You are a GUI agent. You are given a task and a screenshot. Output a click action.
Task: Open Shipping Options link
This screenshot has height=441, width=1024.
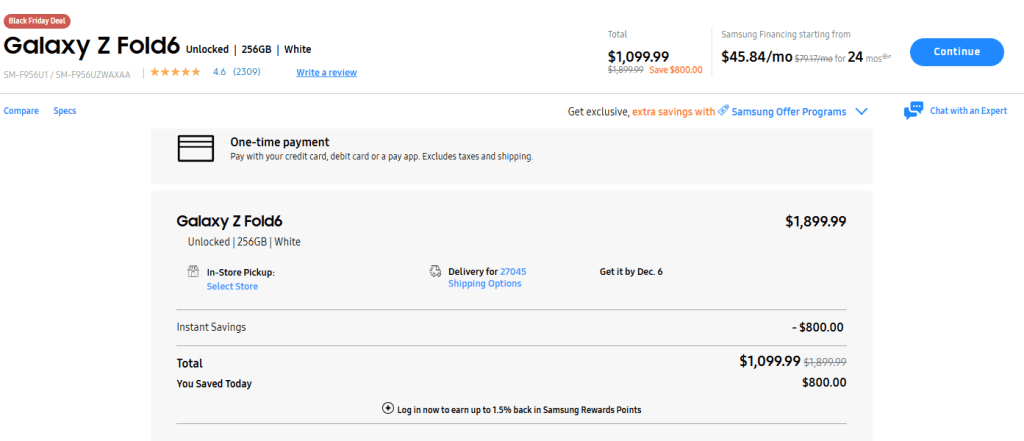coord(484,284)
